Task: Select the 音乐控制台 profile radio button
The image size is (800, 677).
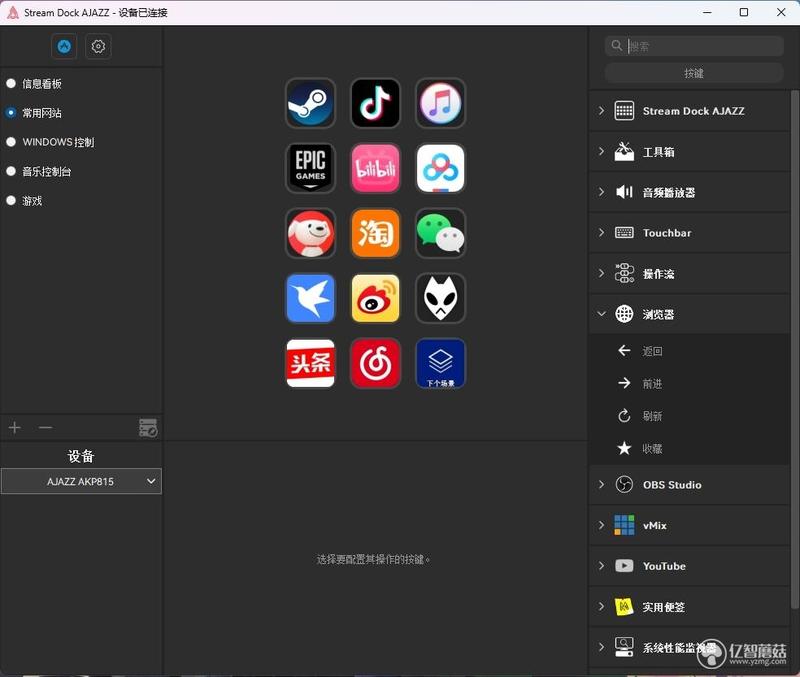Action: coord(11,171)
